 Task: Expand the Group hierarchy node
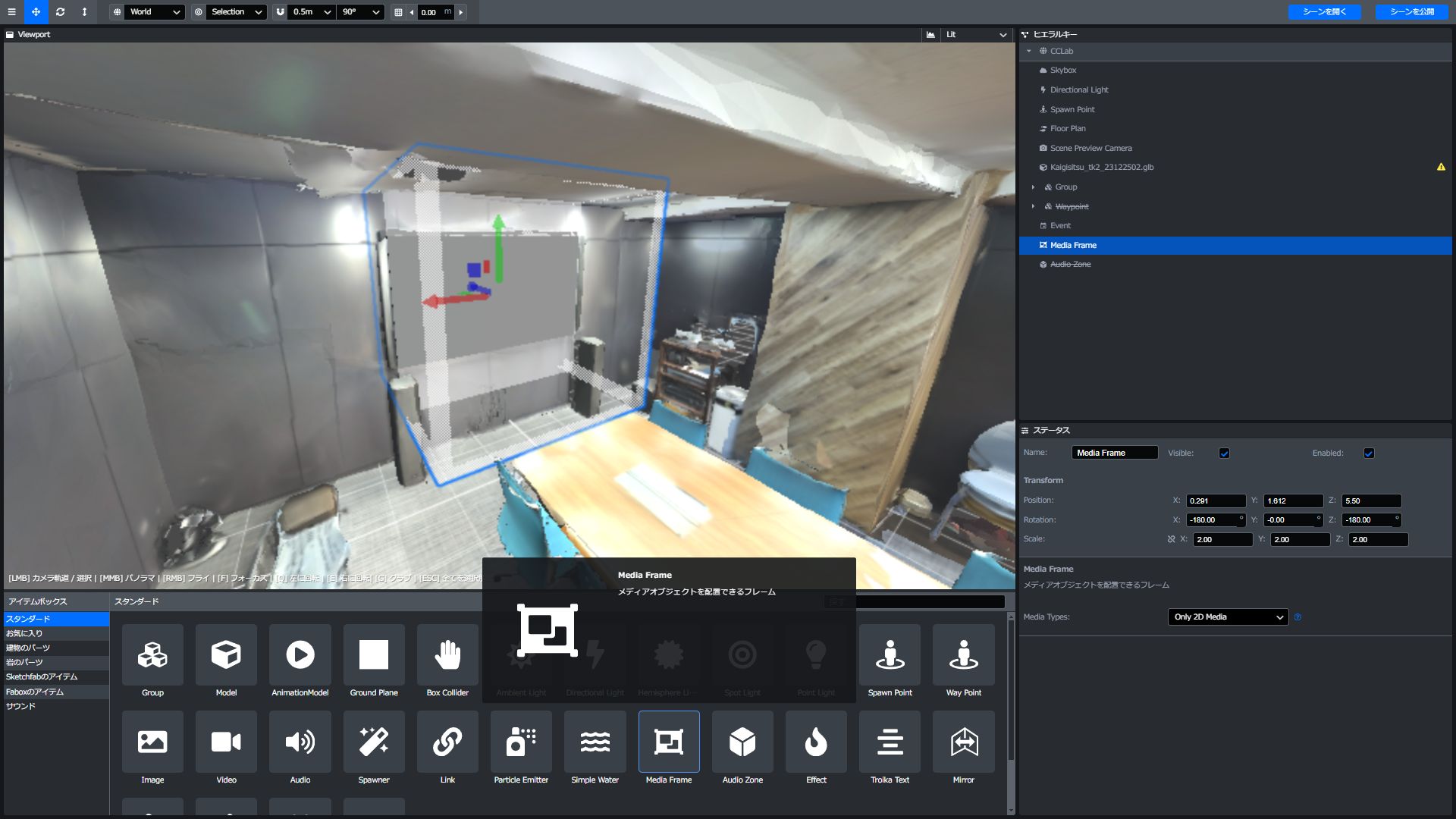[1033, 187]
